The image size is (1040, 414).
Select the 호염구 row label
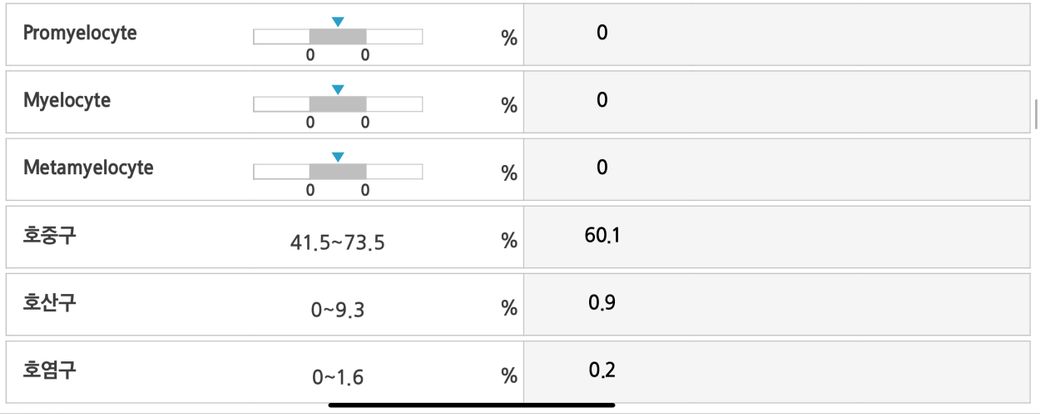50,370
